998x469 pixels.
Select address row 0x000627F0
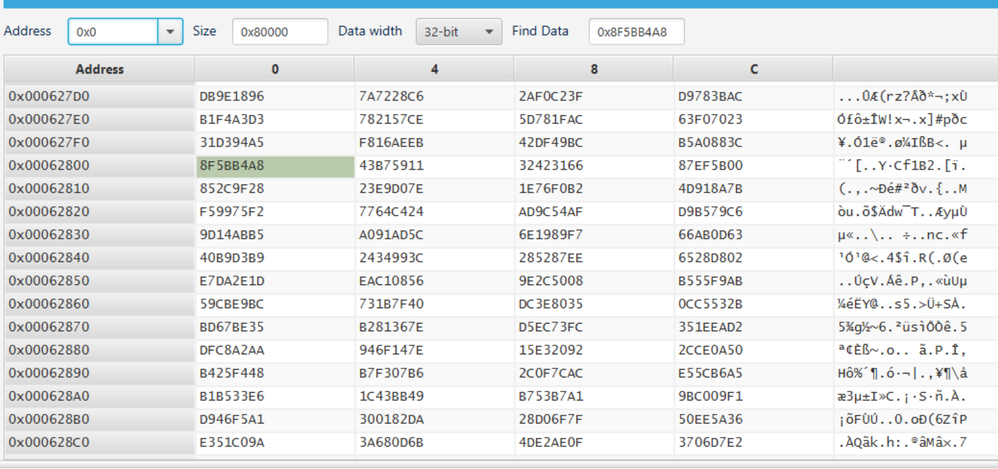(100, 143)
